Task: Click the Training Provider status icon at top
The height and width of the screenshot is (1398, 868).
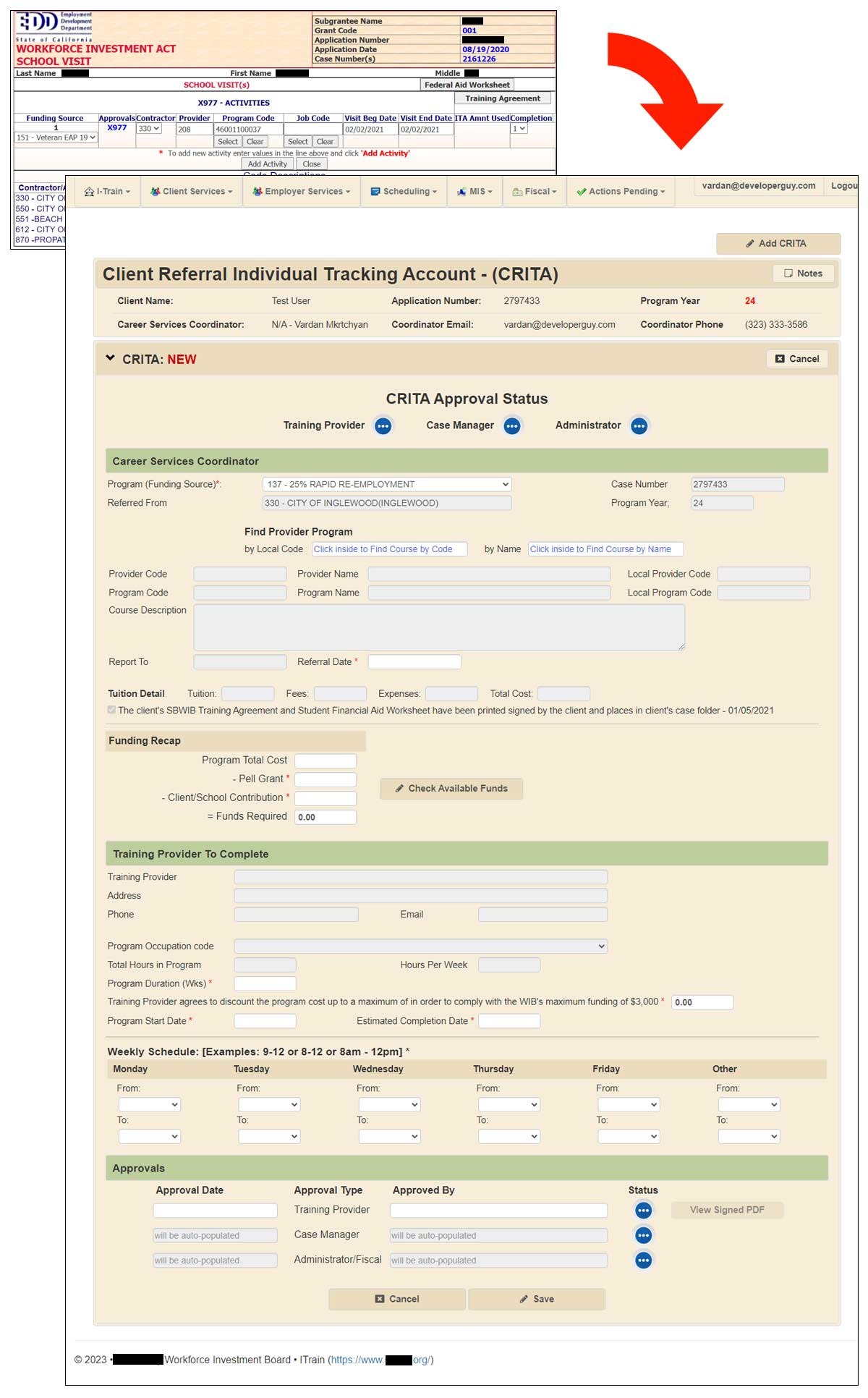Action: pos(383,426)
